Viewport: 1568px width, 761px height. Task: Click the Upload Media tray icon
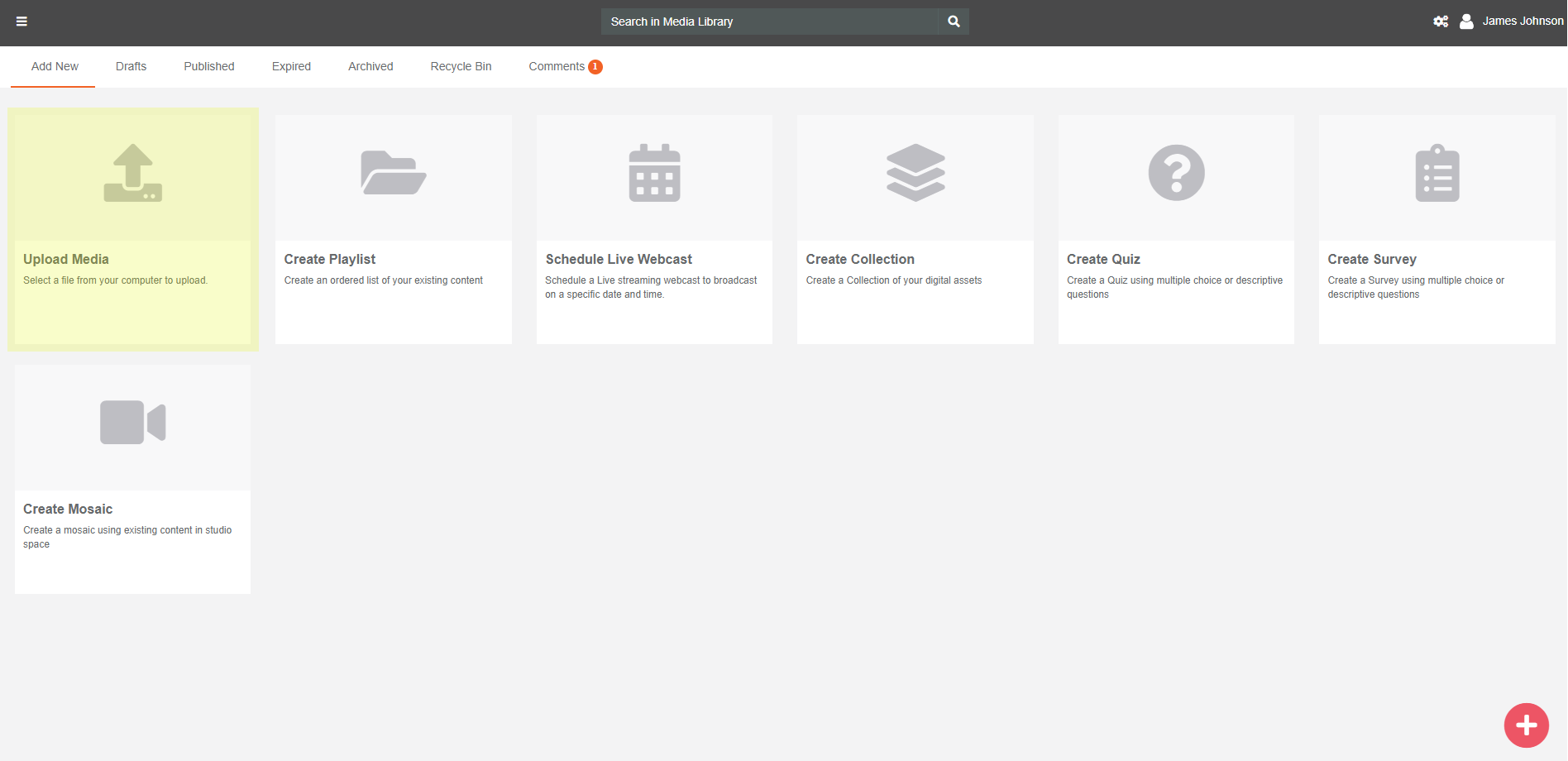(x=133, y=173)
